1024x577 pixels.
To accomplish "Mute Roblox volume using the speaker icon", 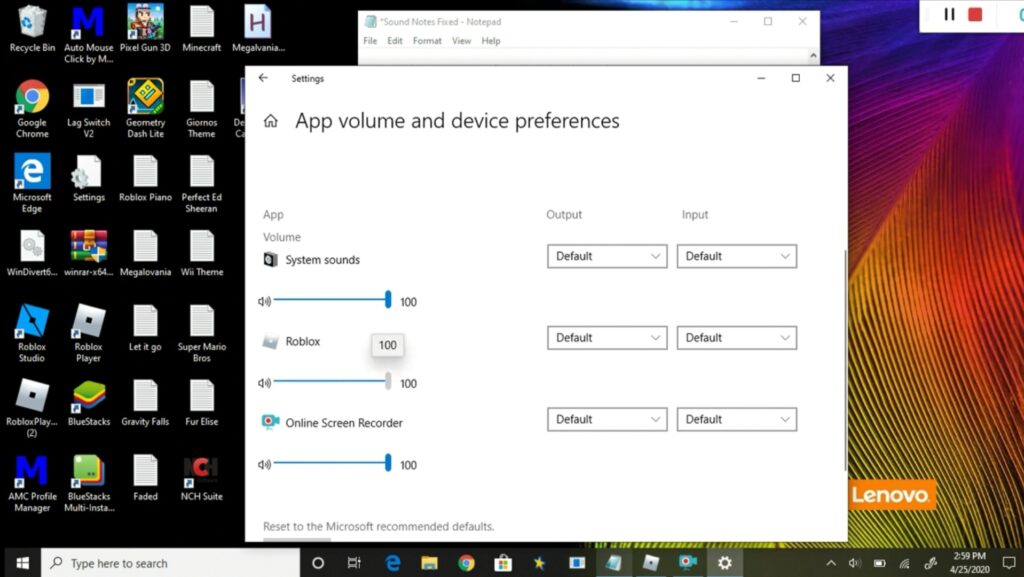I will point(264,383).
